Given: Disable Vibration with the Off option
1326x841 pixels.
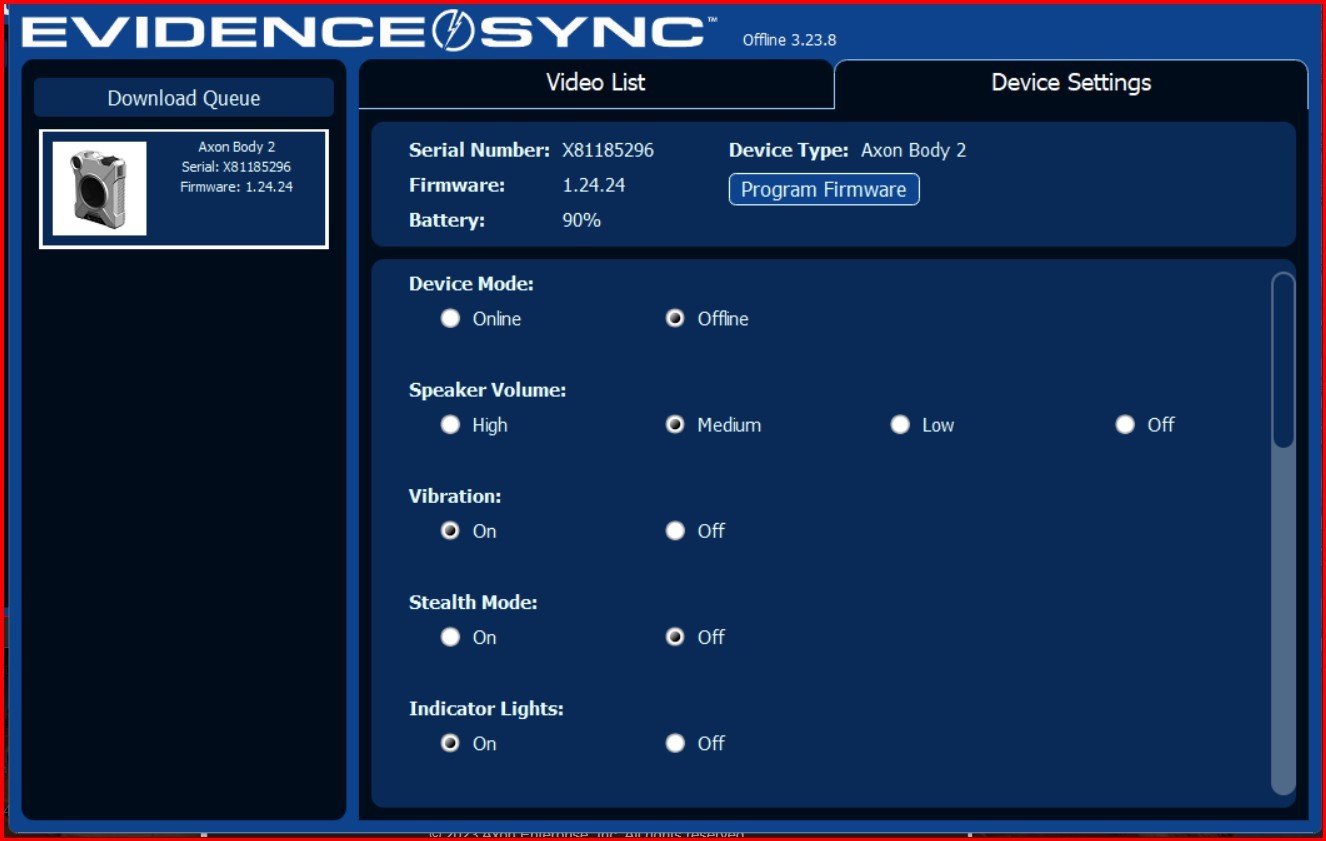Looking at the screenshot, I should 676,531.
